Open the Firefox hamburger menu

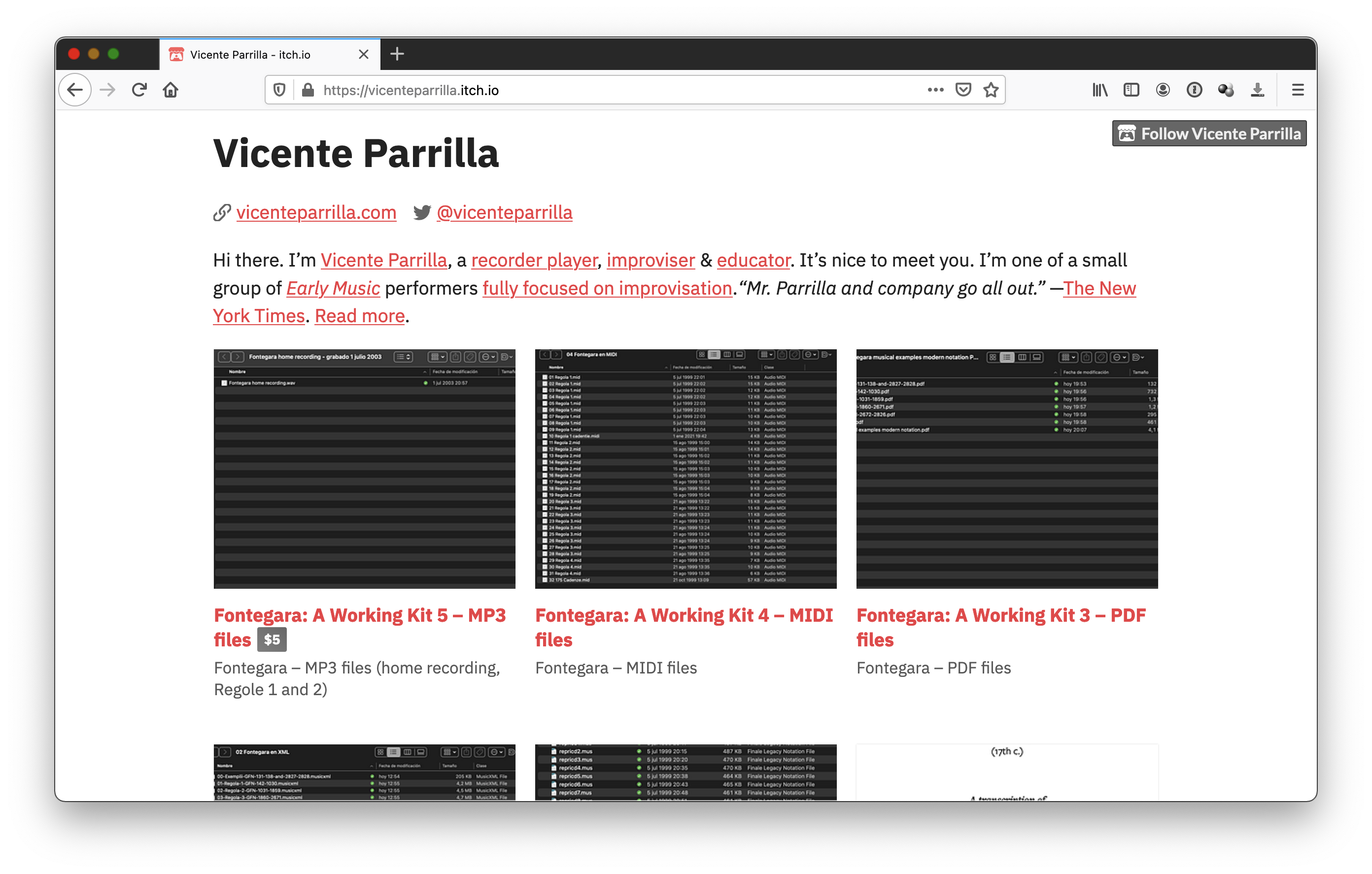[1298, 90]
